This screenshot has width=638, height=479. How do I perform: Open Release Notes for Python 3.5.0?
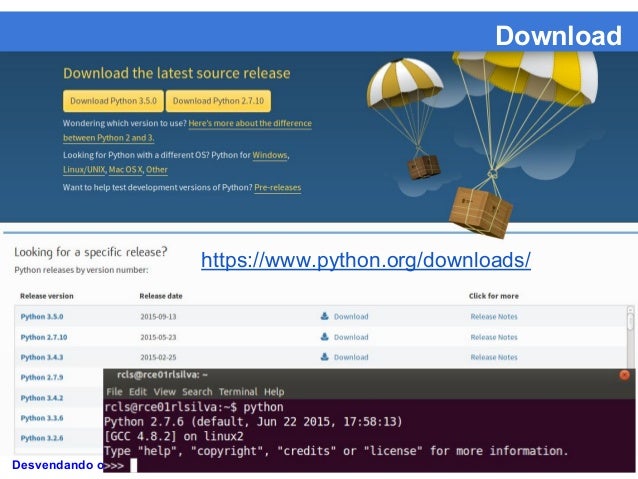tap(494, 317)
